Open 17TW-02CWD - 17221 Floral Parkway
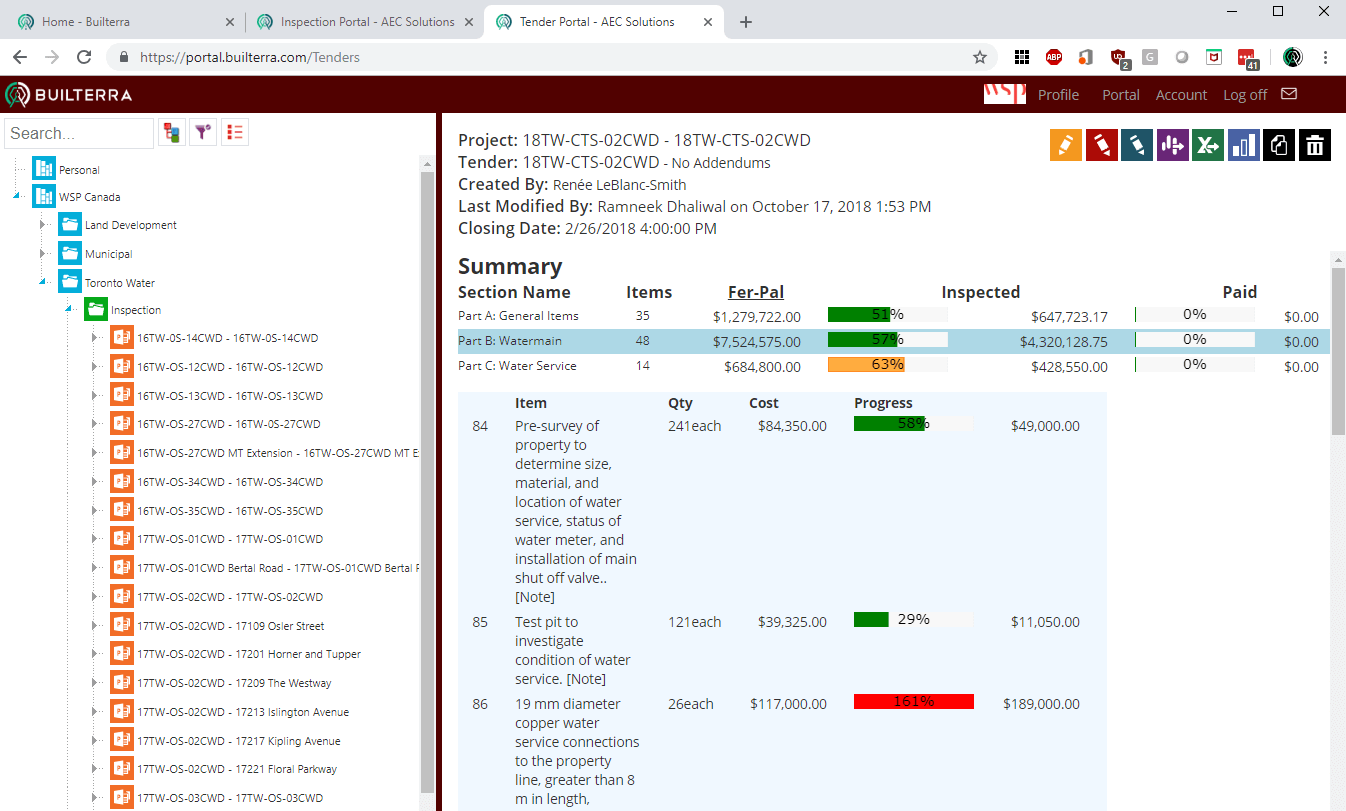The image size is (1346, 811). (x=237, y=769)
